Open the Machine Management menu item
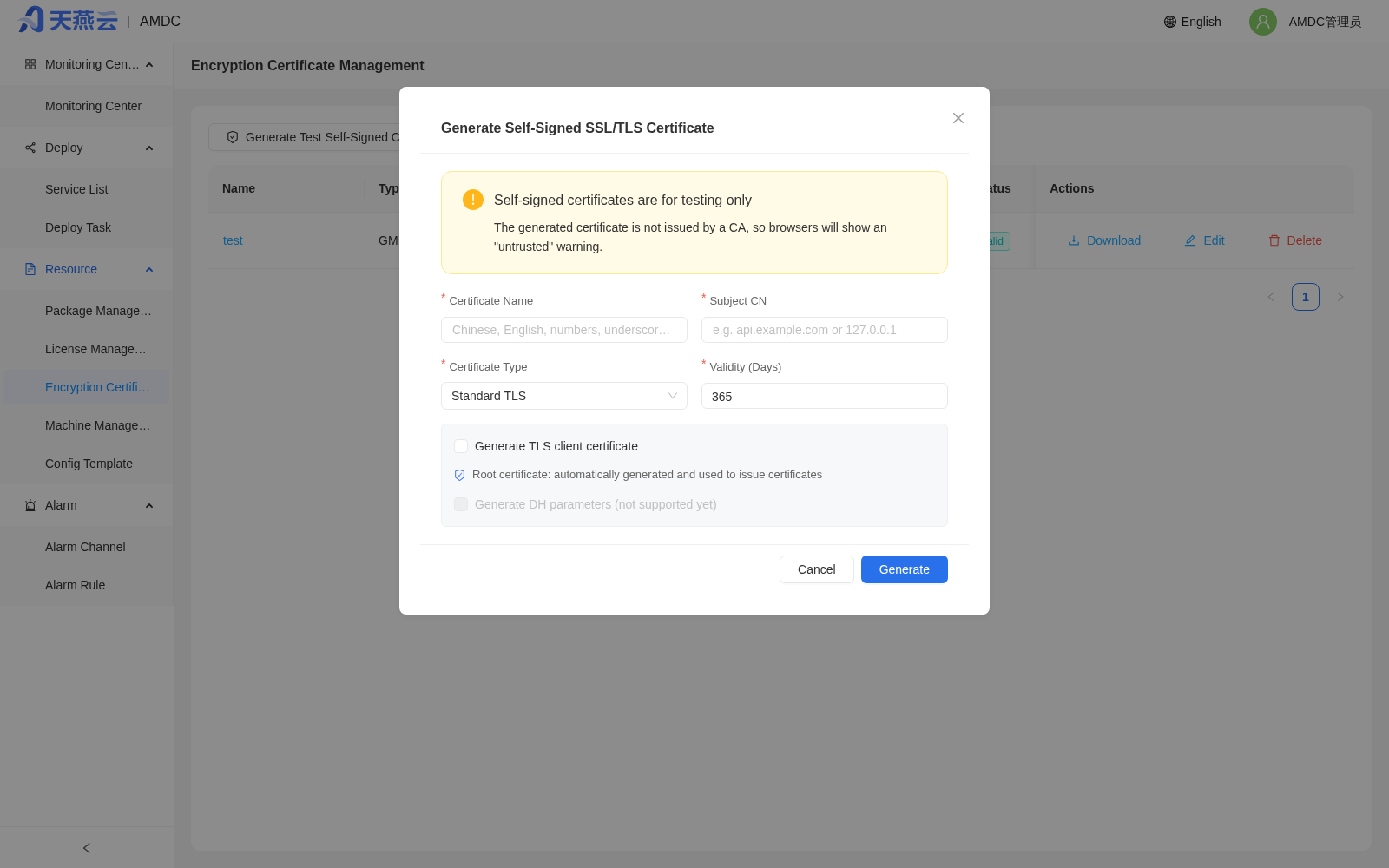 coord(87,425)
